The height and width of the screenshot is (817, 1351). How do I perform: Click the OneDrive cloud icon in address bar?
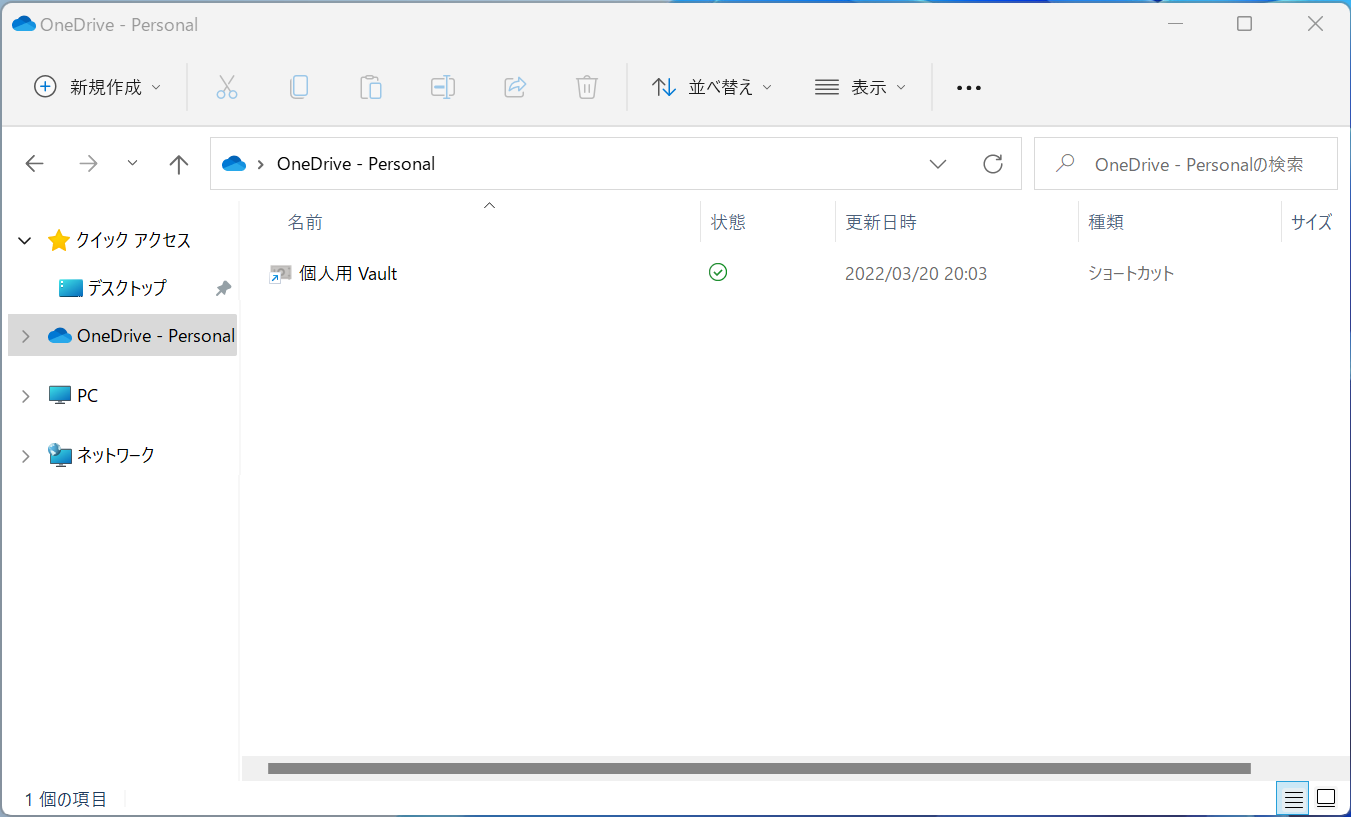234,164
